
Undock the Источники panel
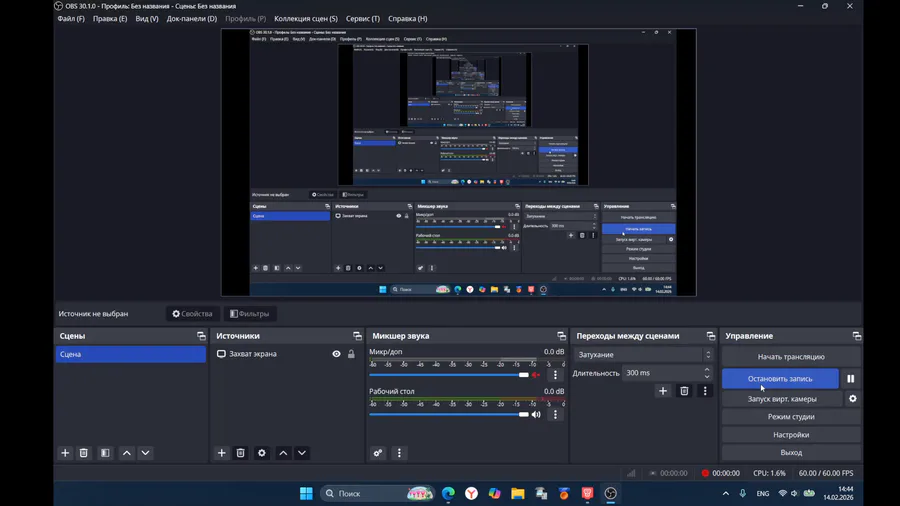coord(357,336)
